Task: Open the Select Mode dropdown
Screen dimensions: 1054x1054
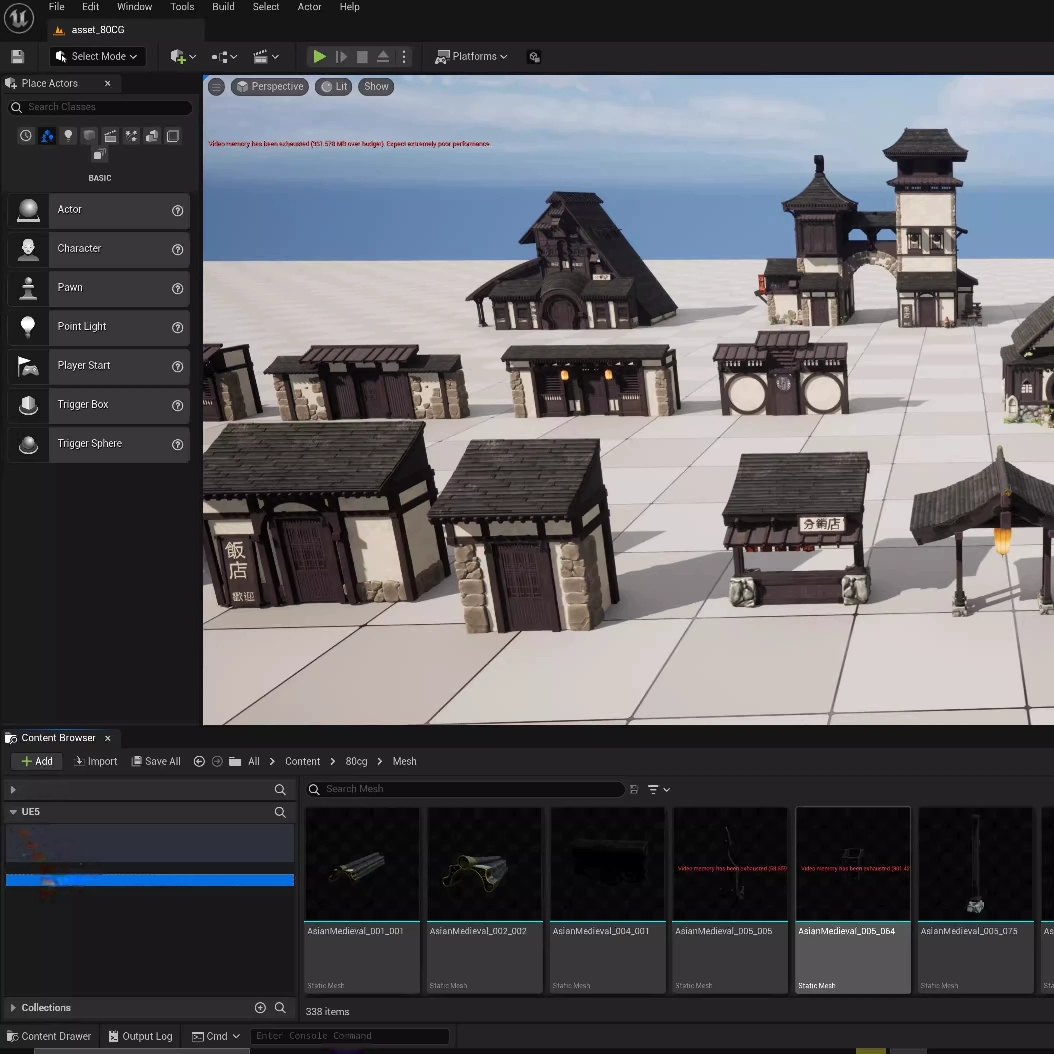Action: pyautogui.click(x=96, y=56)
